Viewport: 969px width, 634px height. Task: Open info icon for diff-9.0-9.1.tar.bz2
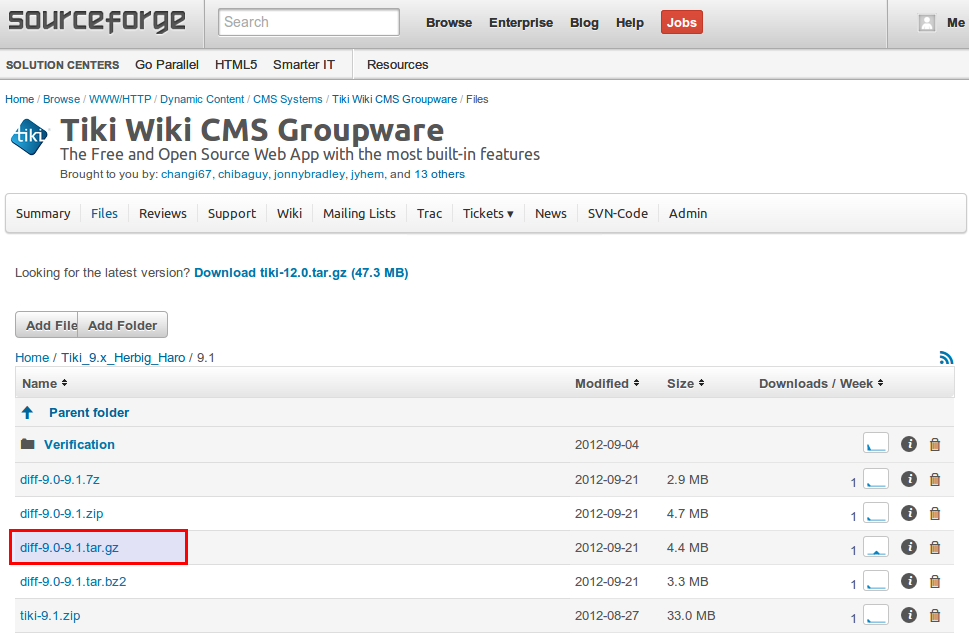[909, 581]
